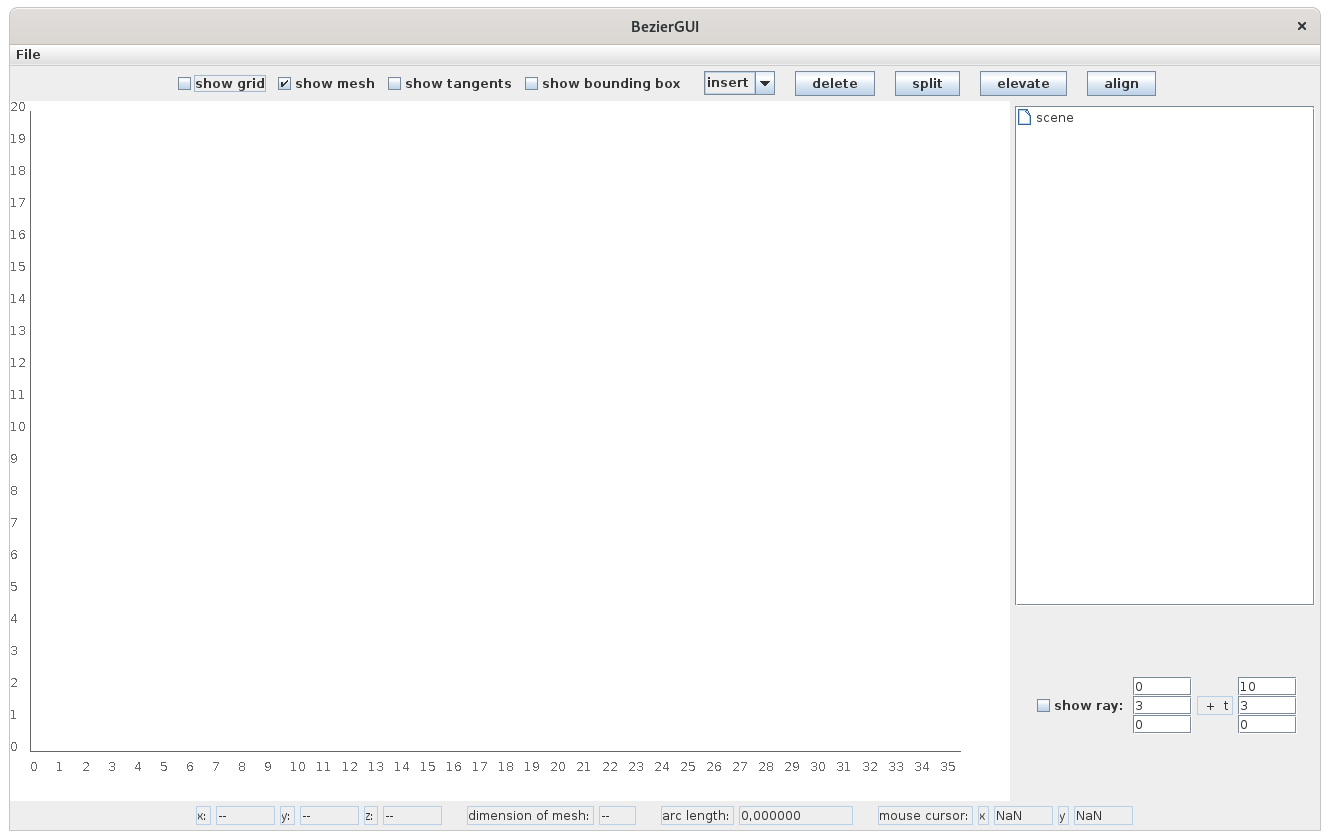Click the dimension of mesh value field
The image size is (1330, 840).
[x=617, y=816]
